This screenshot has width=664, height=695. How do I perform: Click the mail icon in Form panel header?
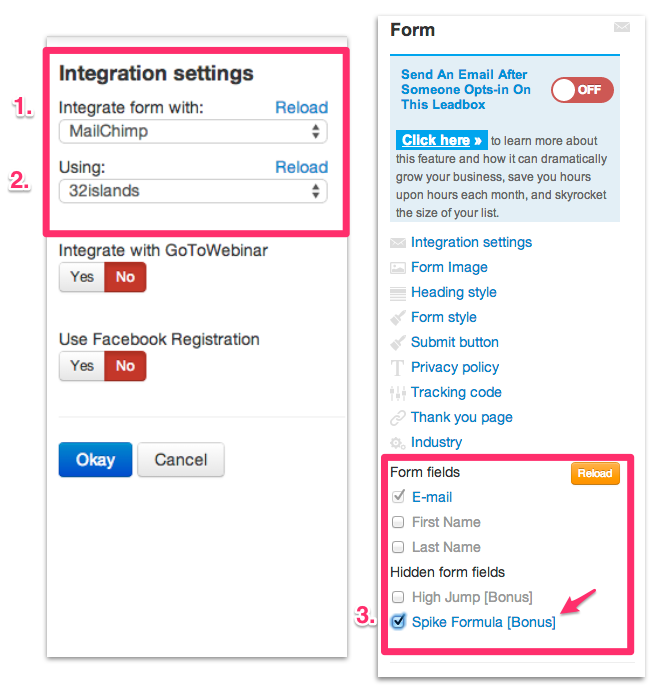(x=622, y=27)
